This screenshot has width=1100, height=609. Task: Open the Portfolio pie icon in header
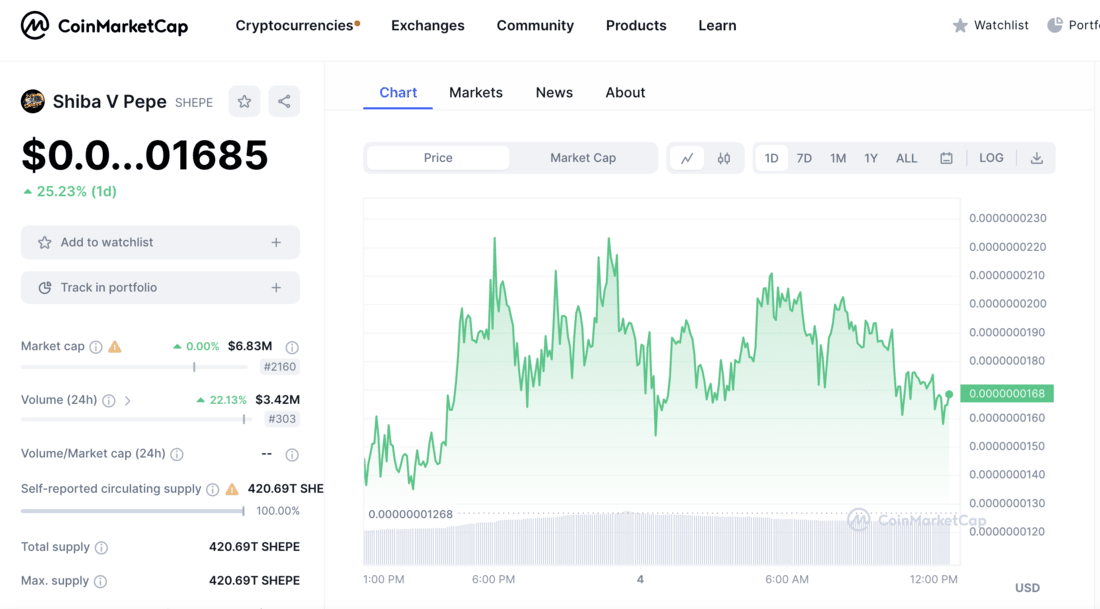[x=1055, y=25]
